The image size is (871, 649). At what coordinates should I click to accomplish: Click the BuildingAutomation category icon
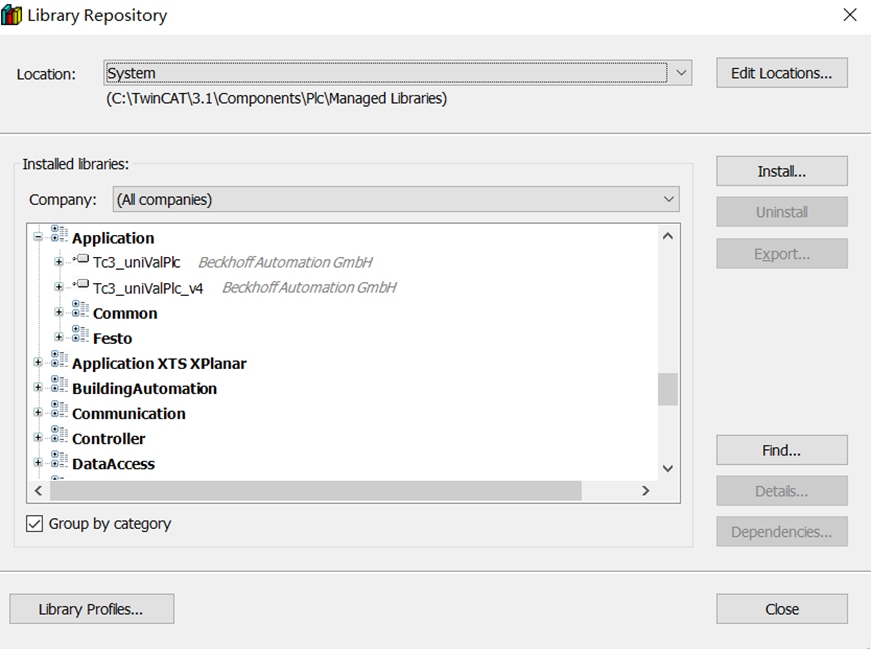(x=59, y=387)
